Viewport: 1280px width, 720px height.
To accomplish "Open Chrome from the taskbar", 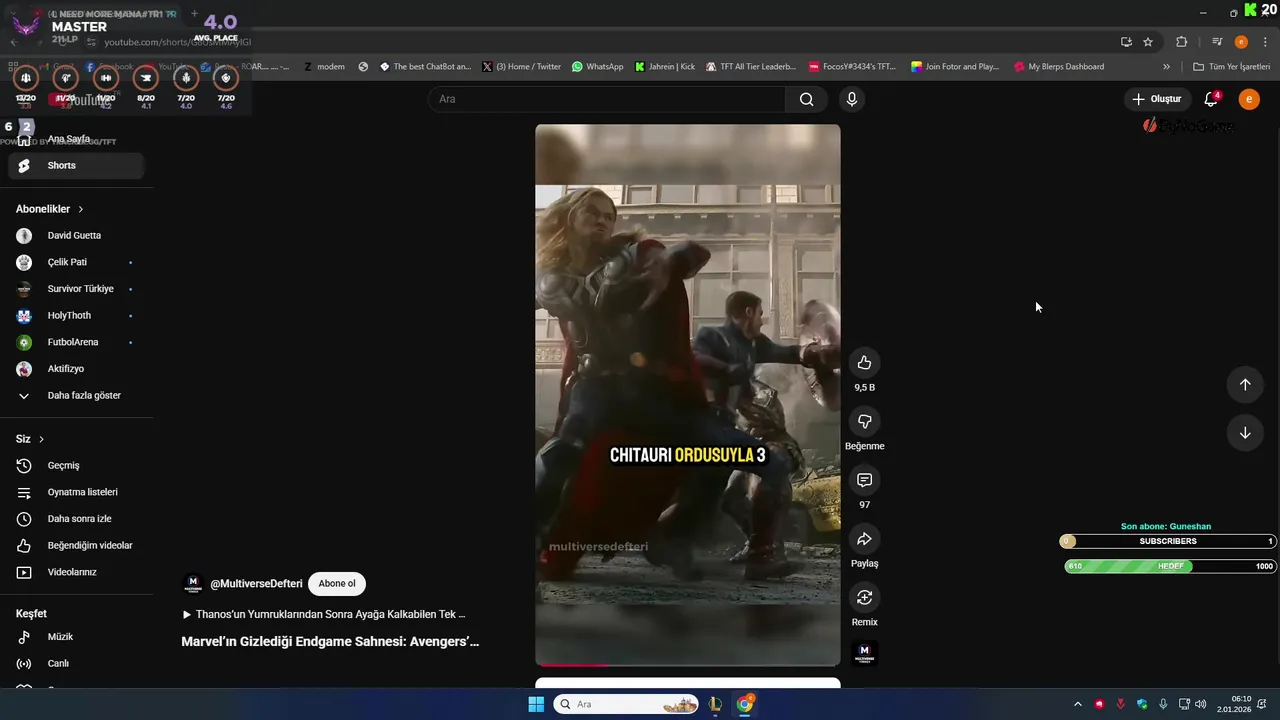I will tap(745, 704).
